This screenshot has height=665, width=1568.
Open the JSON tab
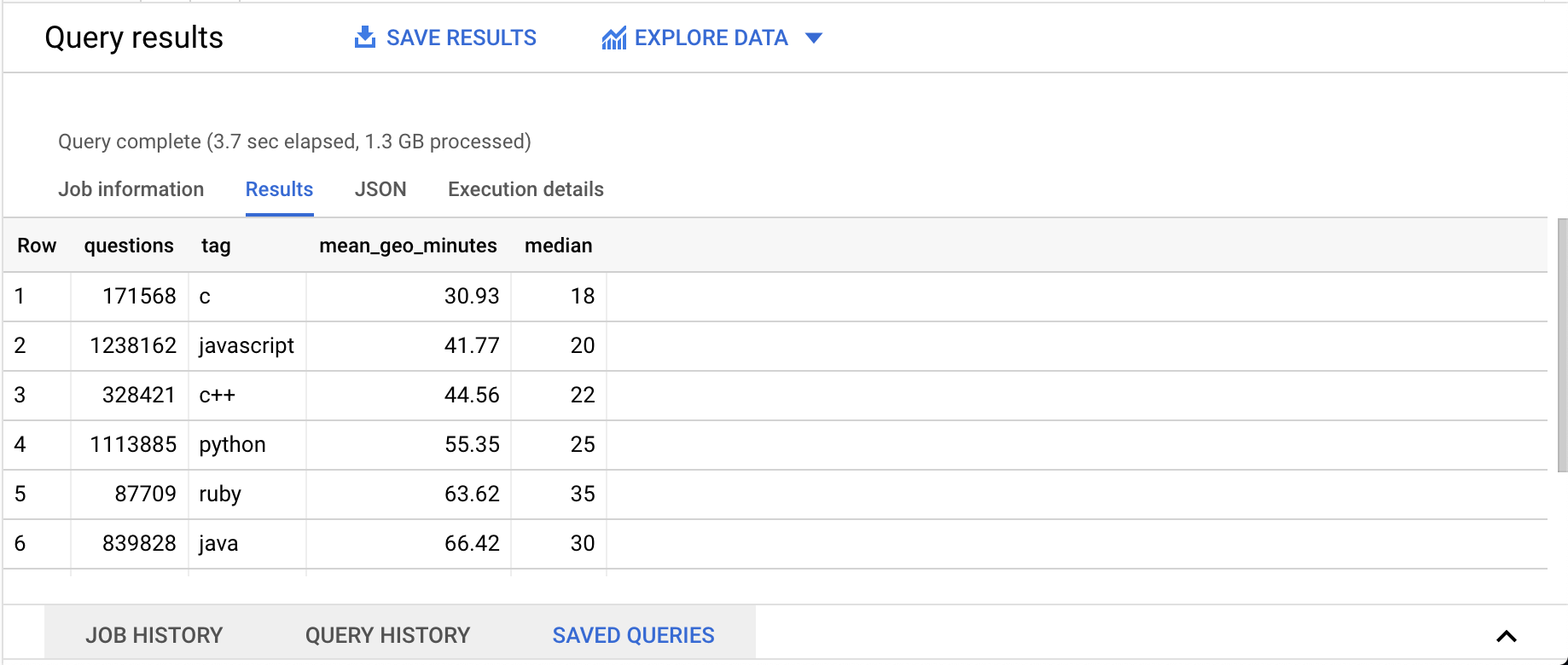pyautogui.click(x=380, y=189)
